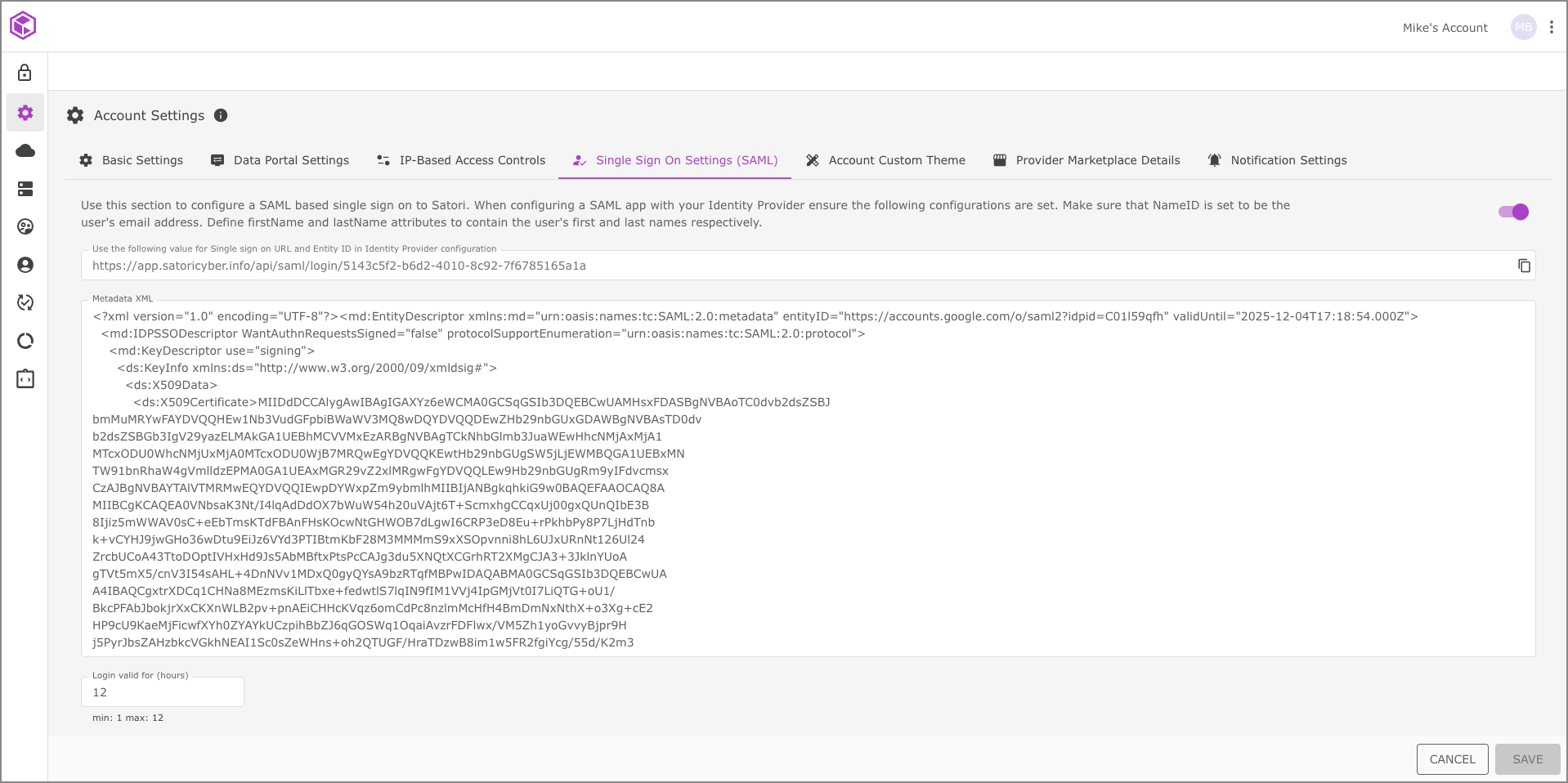Click the Login valid for hours field

tap(162, 692)
